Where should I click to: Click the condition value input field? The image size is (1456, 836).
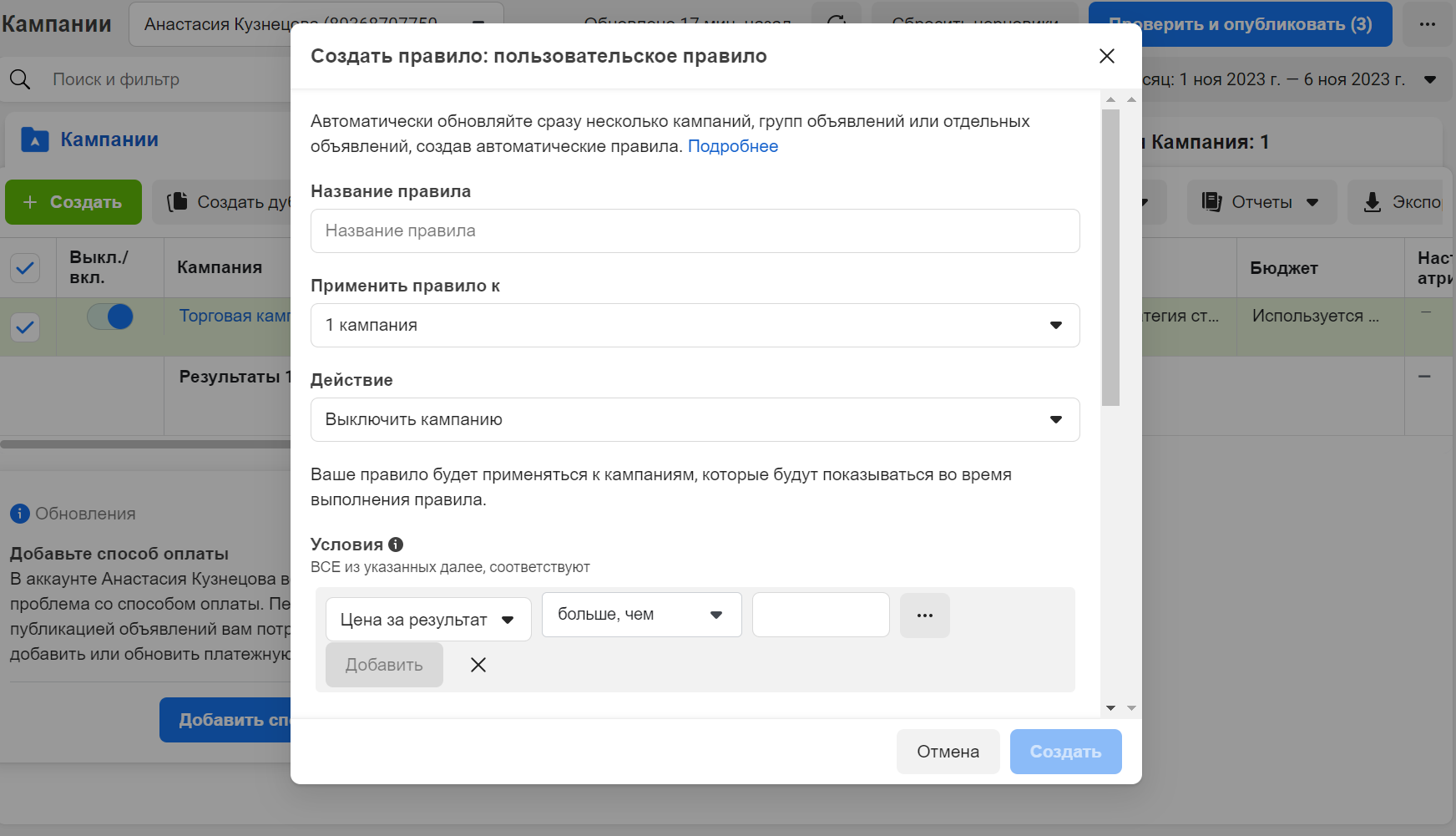pos(821,615)
